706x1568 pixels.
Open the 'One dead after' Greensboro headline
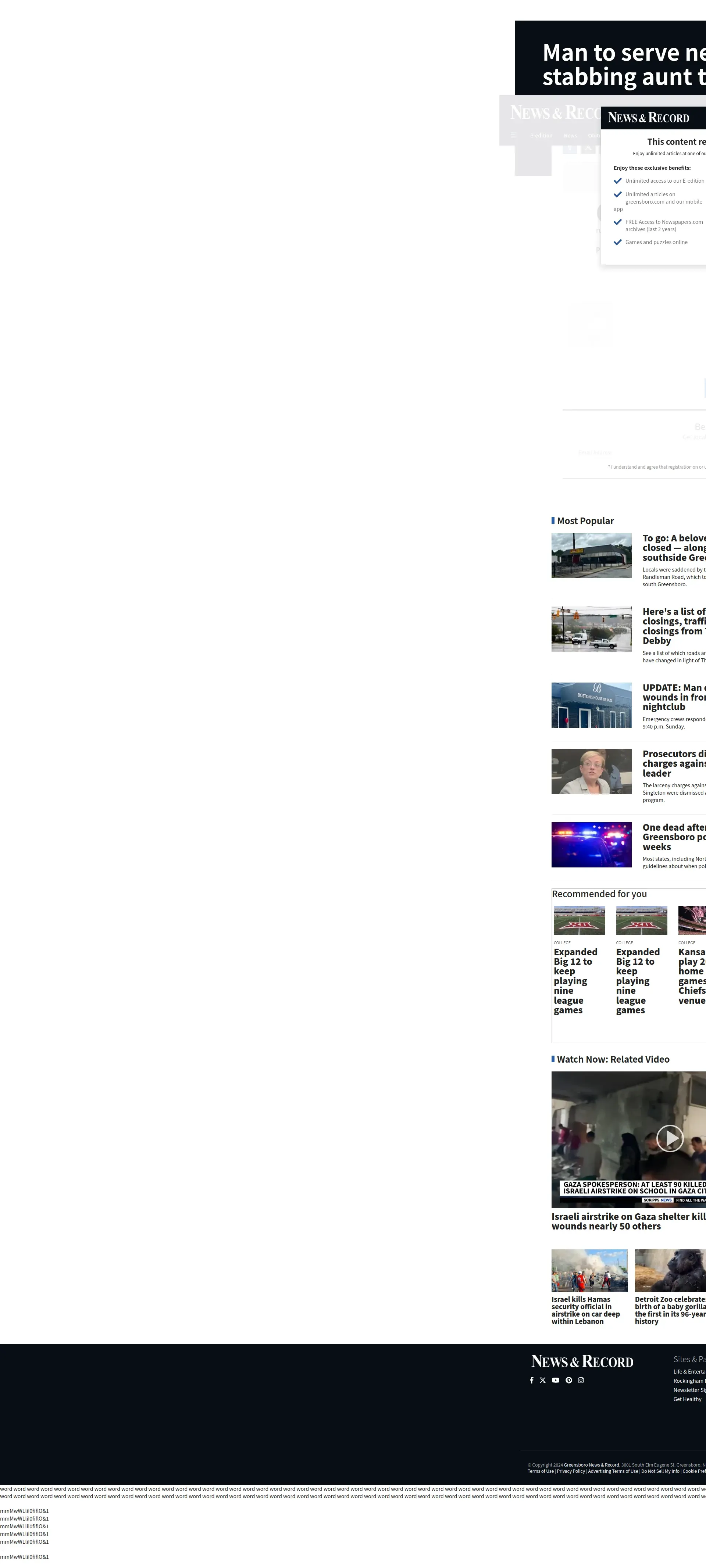pyautogui.click(x=674, y=837)
